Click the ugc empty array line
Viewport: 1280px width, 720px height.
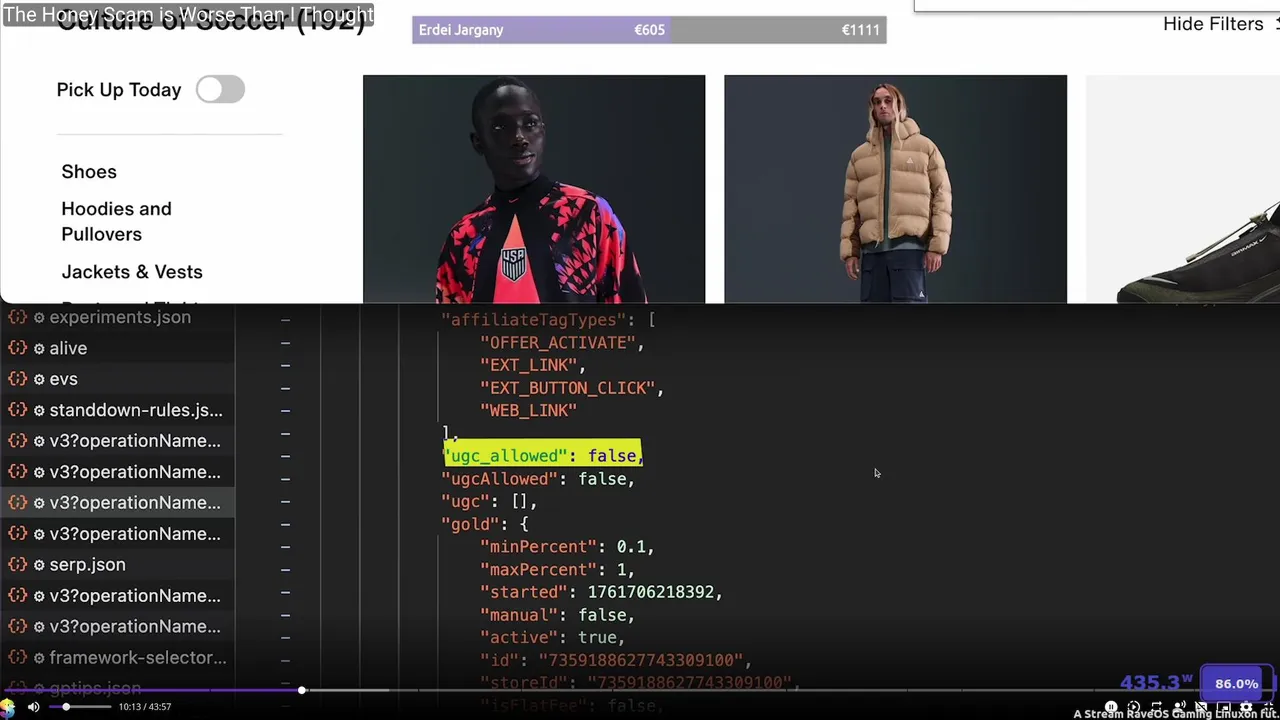click(x=489, y=502)
